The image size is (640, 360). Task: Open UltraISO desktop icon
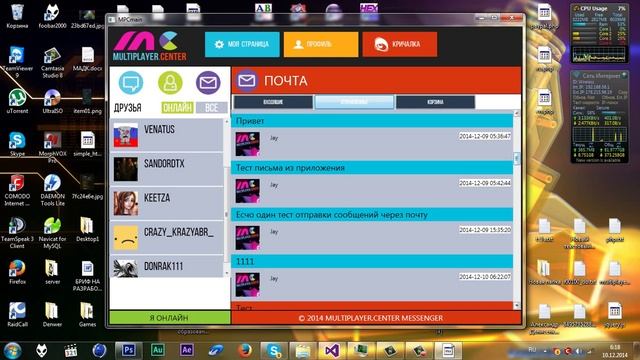(x=52, y=101)
